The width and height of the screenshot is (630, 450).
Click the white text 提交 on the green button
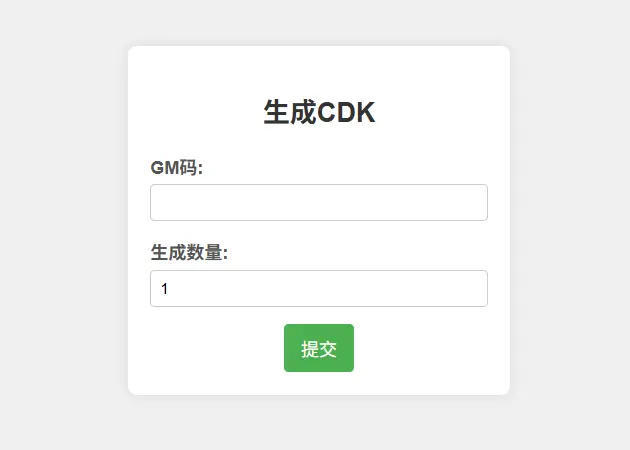pos(319,349)
